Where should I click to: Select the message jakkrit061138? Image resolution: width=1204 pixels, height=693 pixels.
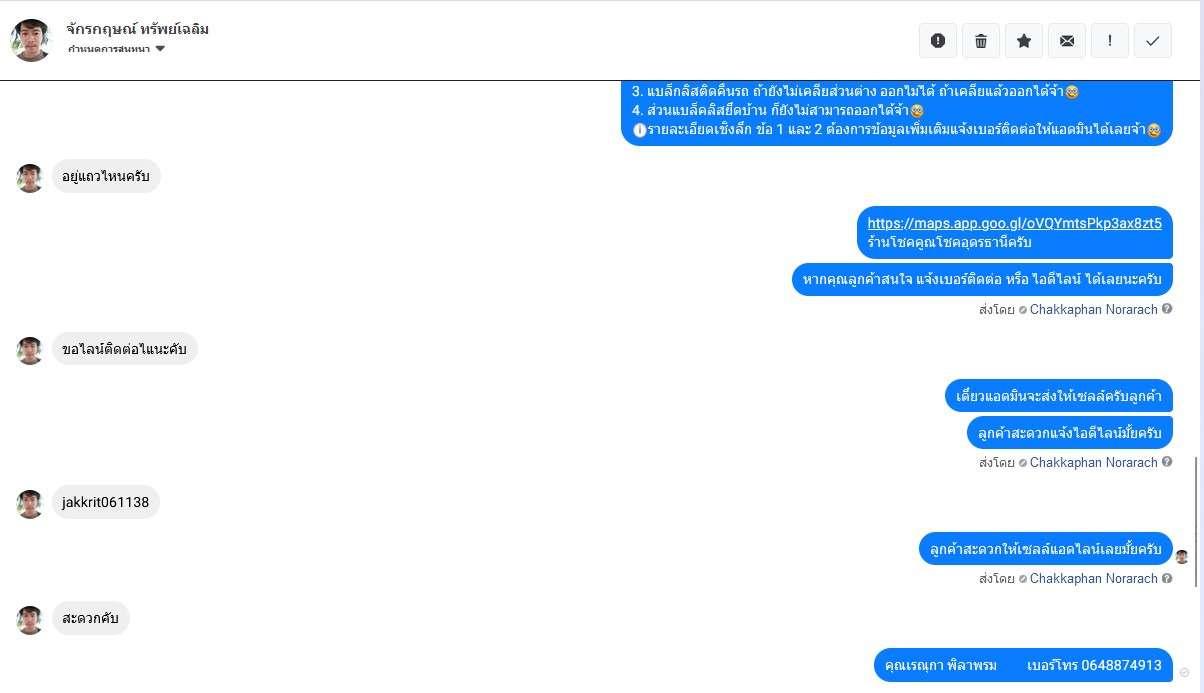(106, 502)
